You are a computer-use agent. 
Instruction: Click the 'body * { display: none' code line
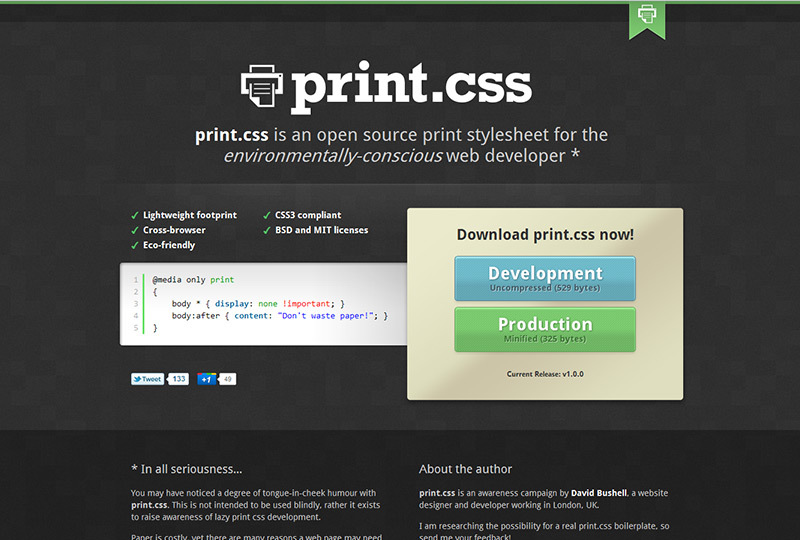click(x=258, y=304)
